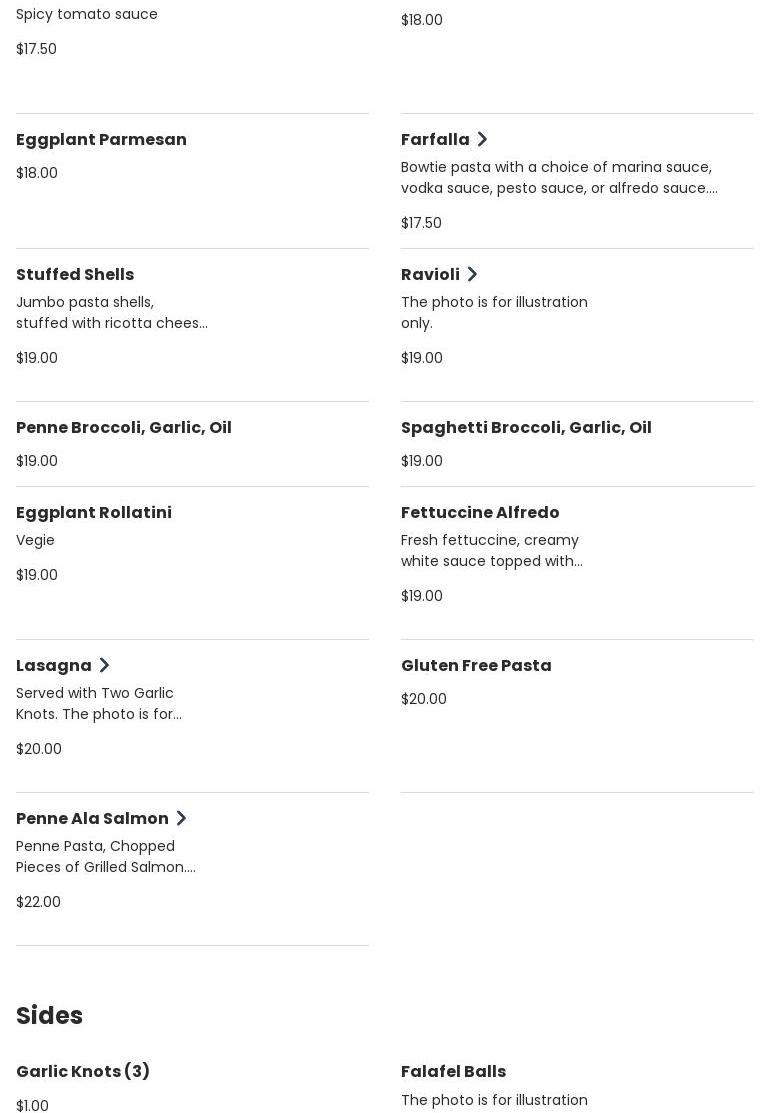Open the Ravioli dish title

click(430, 274)
